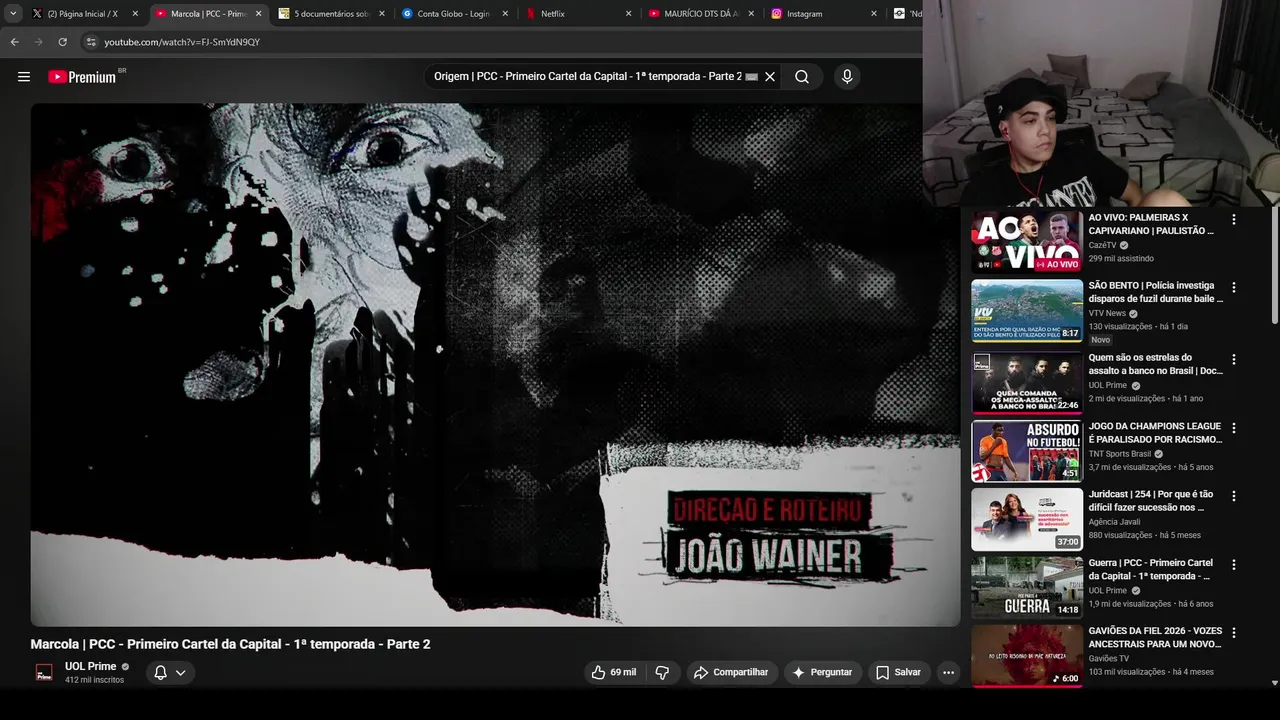Click the video title 'Marcola | PCC' heading
This screenshot has width=1280, height=720.
point(230,644)
